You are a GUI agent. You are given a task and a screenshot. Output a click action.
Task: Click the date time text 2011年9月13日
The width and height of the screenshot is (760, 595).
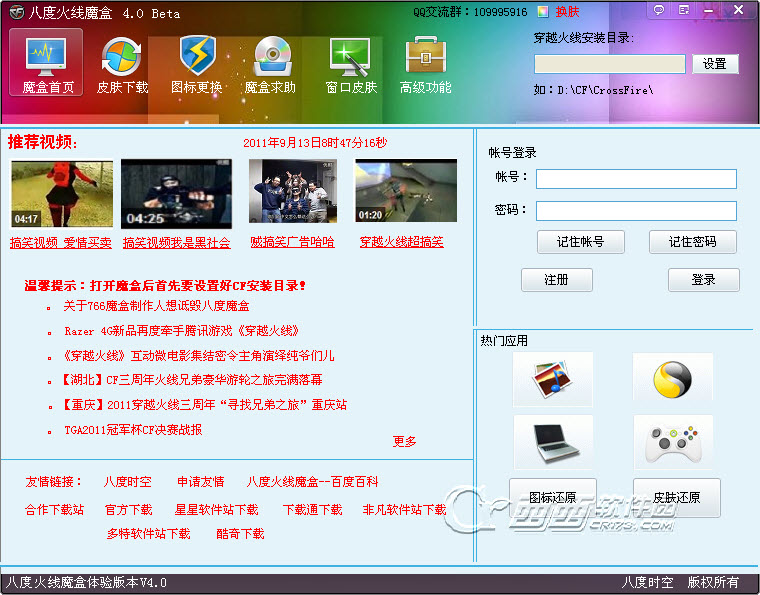tap(315, 143)
